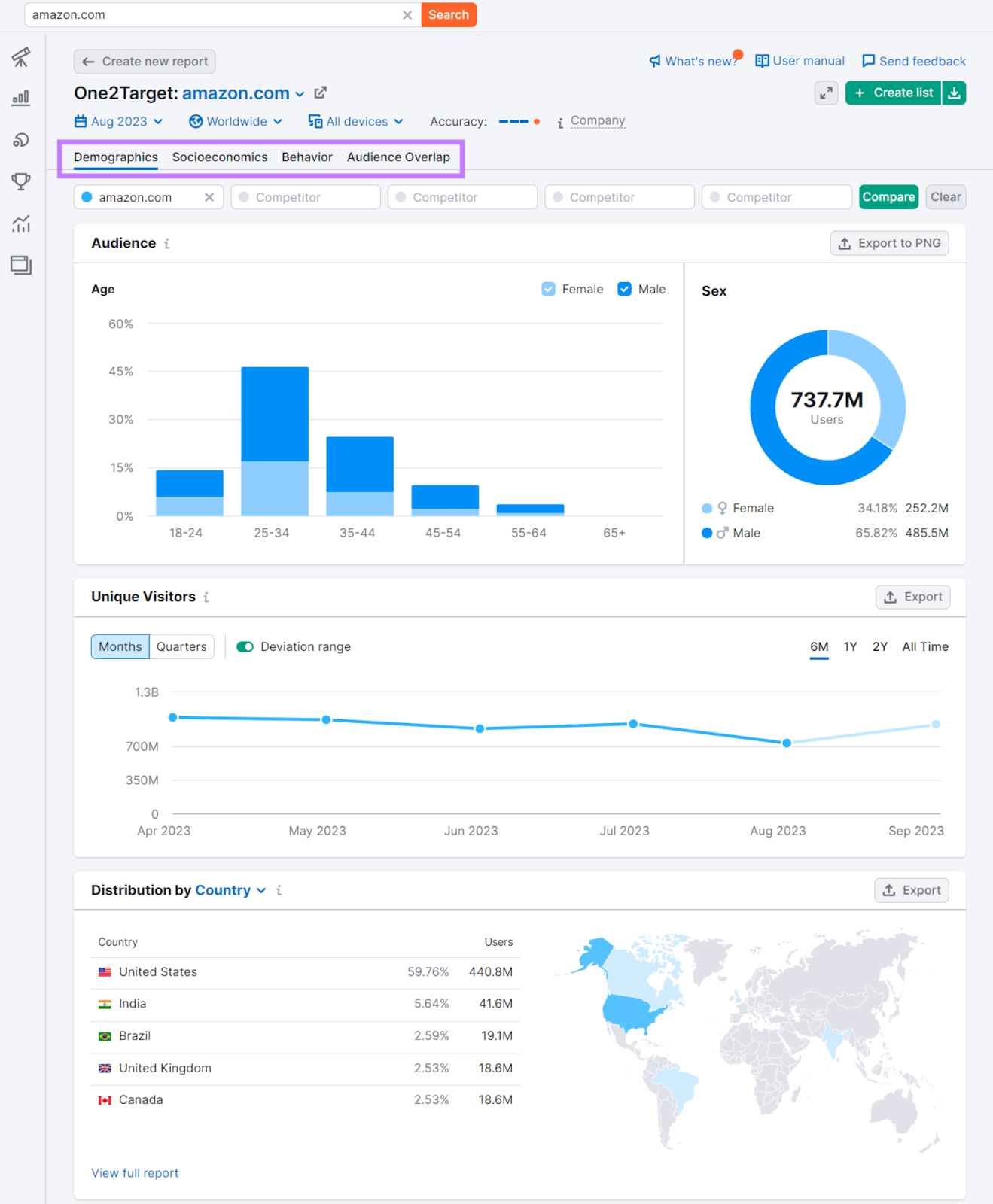The width and height of the screenshot is (993, 1204).
Task: Click the calendar icon beside Aug 2023
Action: click(81, 121)
